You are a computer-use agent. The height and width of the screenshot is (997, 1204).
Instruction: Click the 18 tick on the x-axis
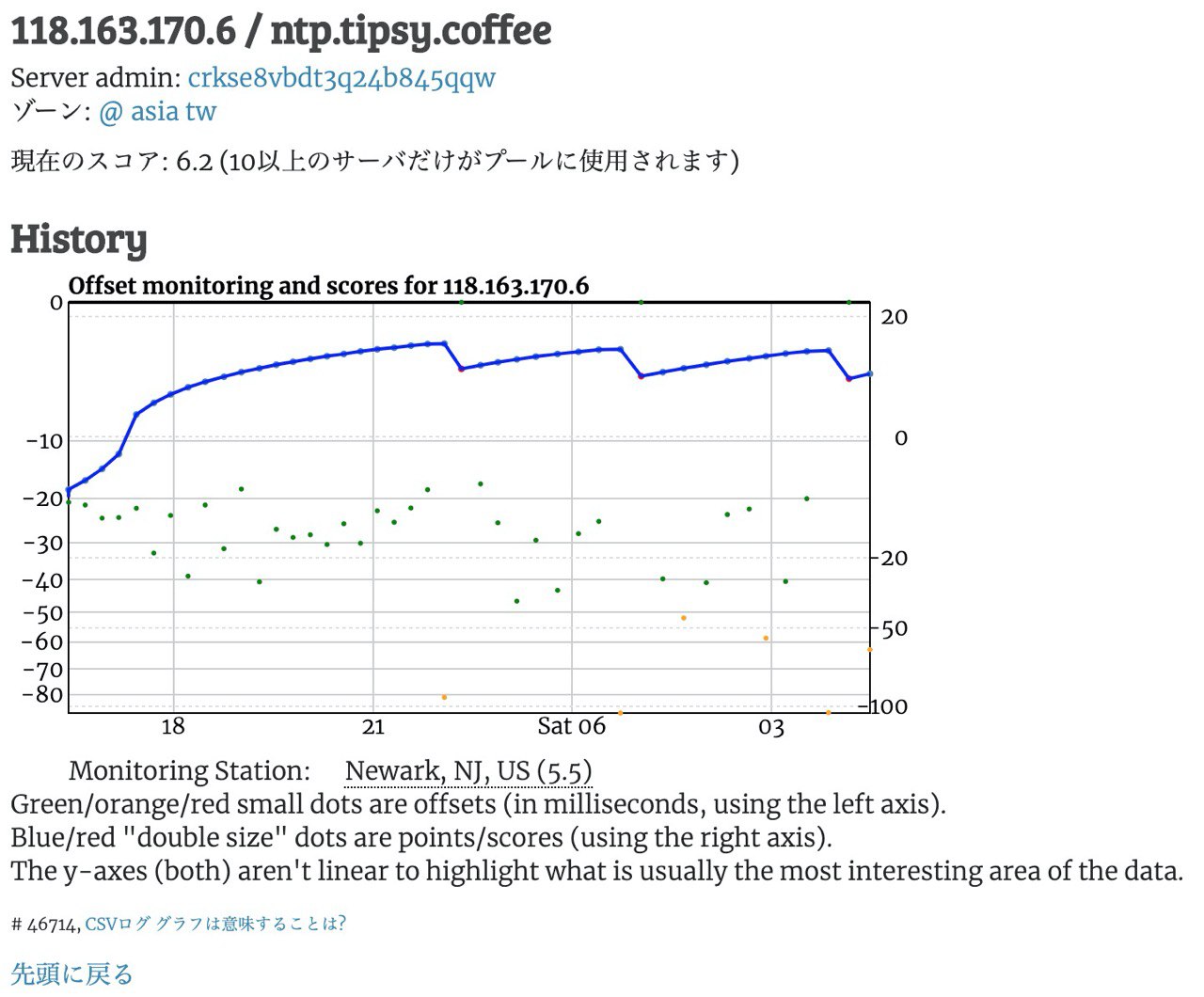173,726
